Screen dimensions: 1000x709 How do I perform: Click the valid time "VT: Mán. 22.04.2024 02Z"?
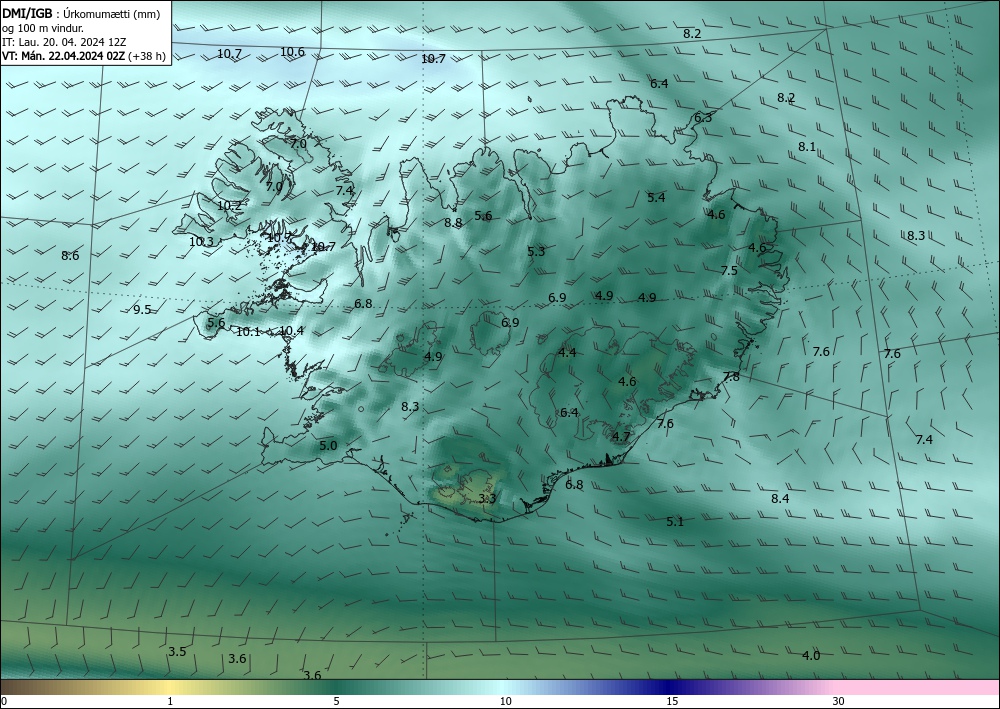(x=63, y=56)
